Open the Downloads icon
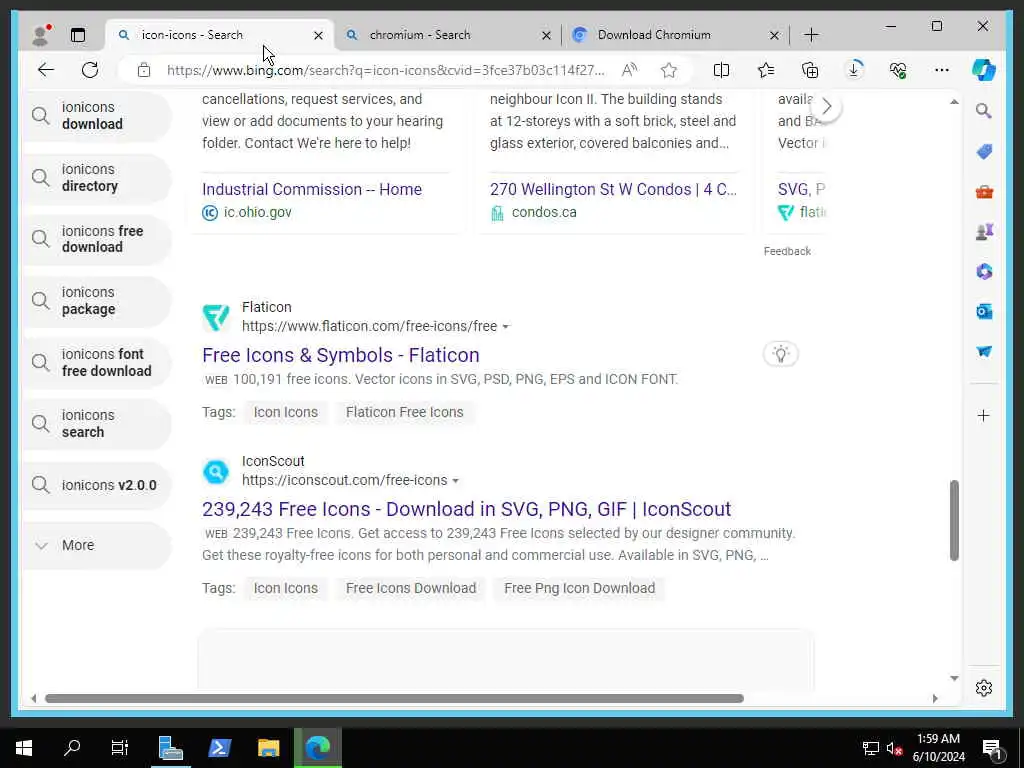Image resolution: width=1024 pixels, height=768 pixels. click(x=854, y=70)
